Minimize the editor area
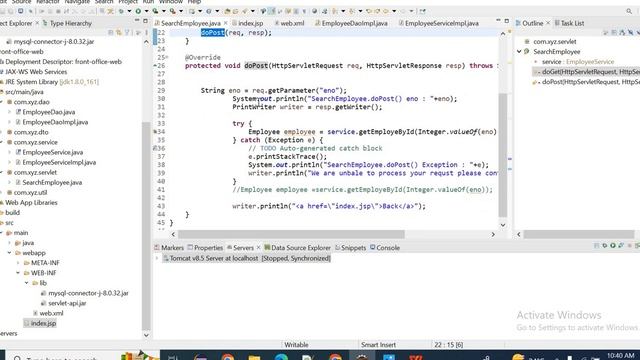640x360 pixels. (498, 20)
